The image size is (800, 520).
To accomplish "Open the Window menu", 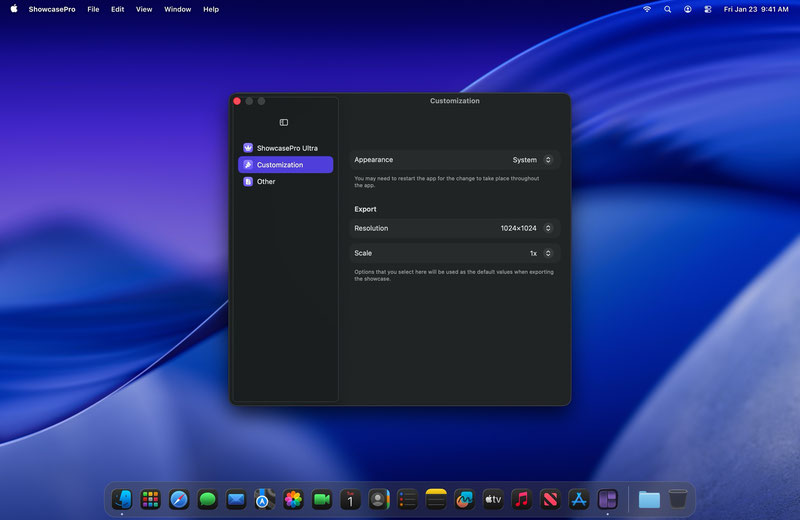I will click(x=177, y=9).
